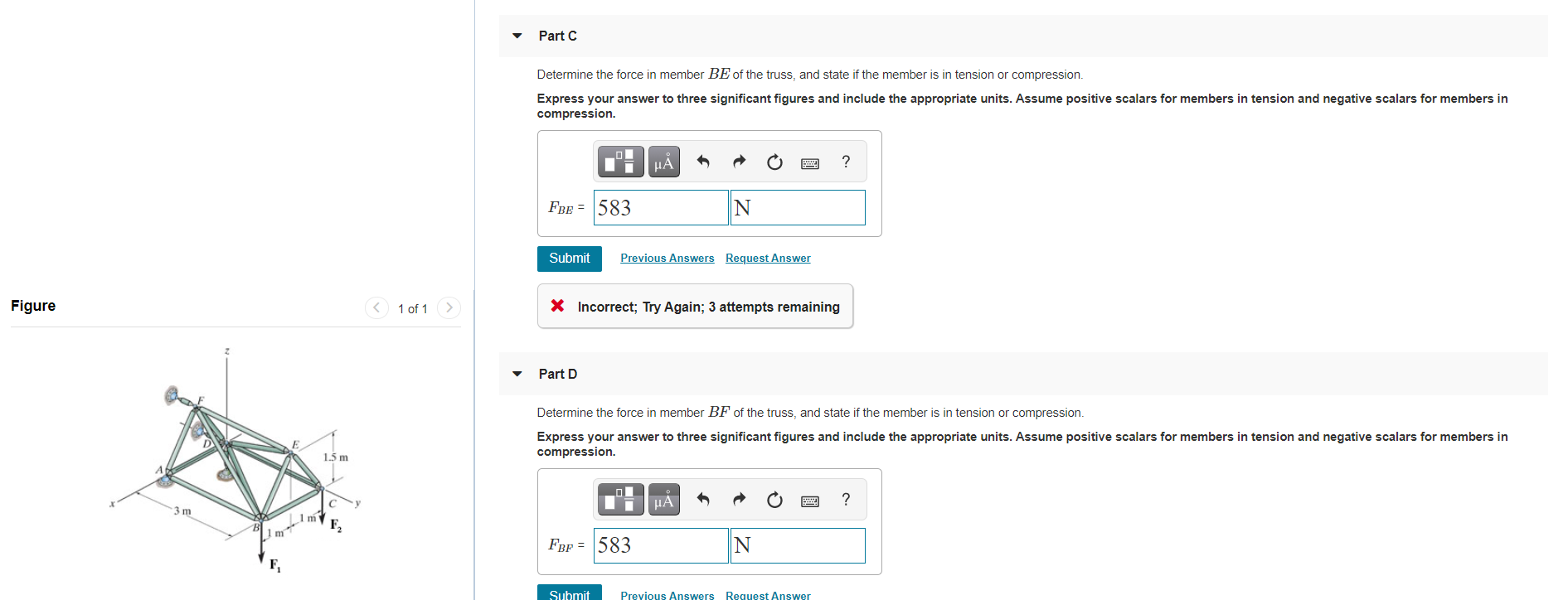Click the help question mark in Part D editor
This screenshot has width=1568, height=600.
coord(845,500)
